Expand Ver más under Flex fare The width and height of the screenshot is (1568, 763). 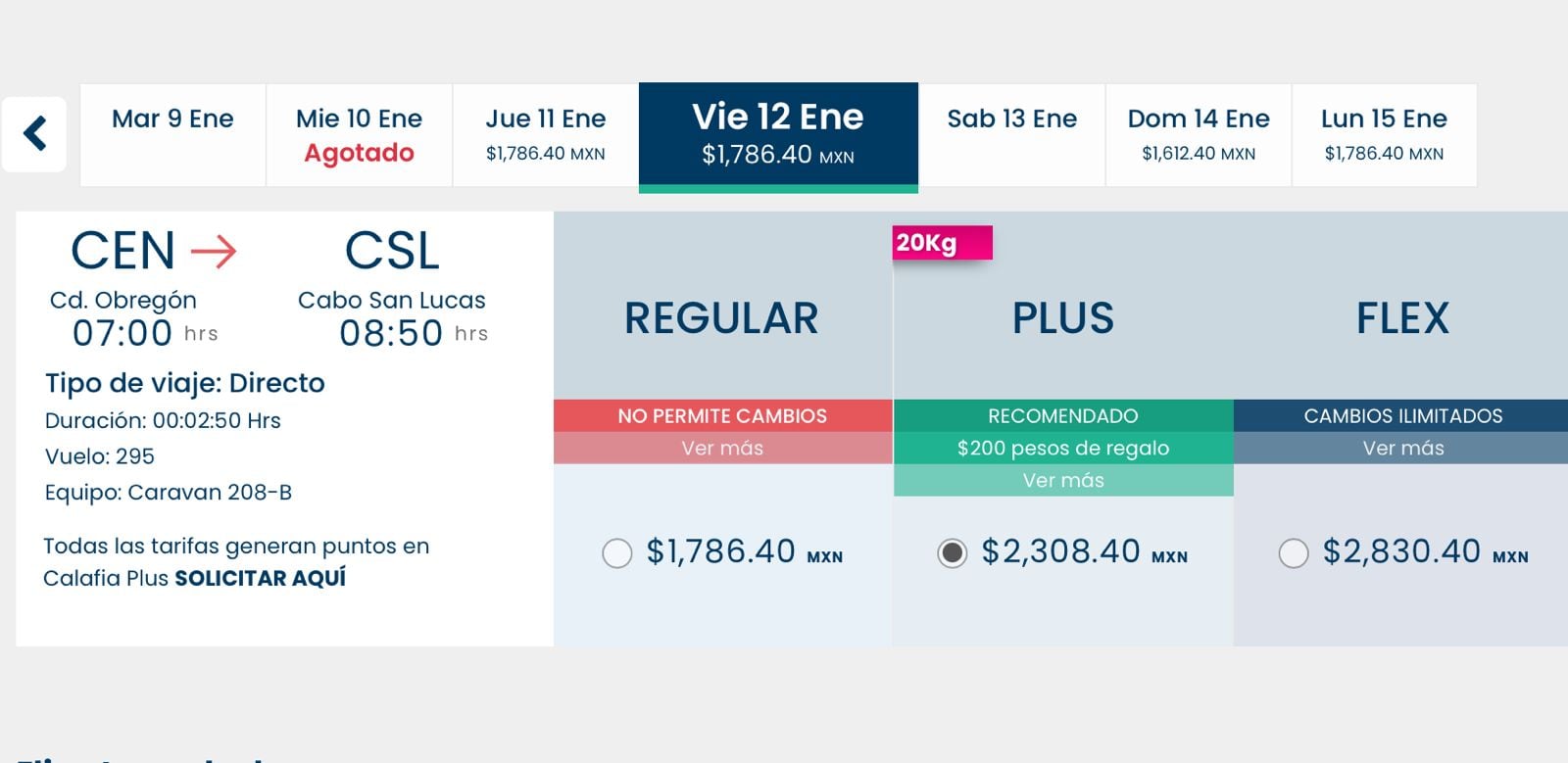1402,449
